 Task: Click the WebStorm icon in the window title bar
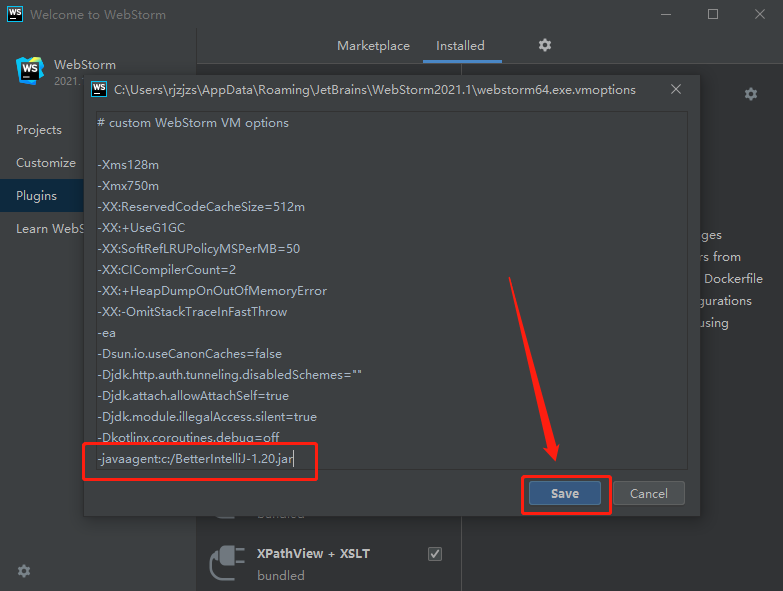pyautogui.click(x=15, y=14)
